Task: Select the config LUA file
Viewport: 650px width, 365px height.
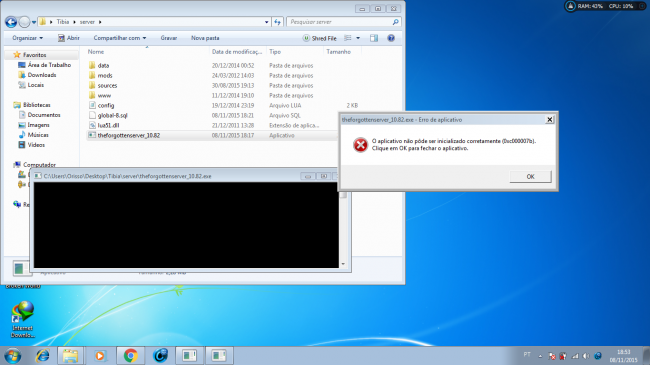Action: point(106,105)
